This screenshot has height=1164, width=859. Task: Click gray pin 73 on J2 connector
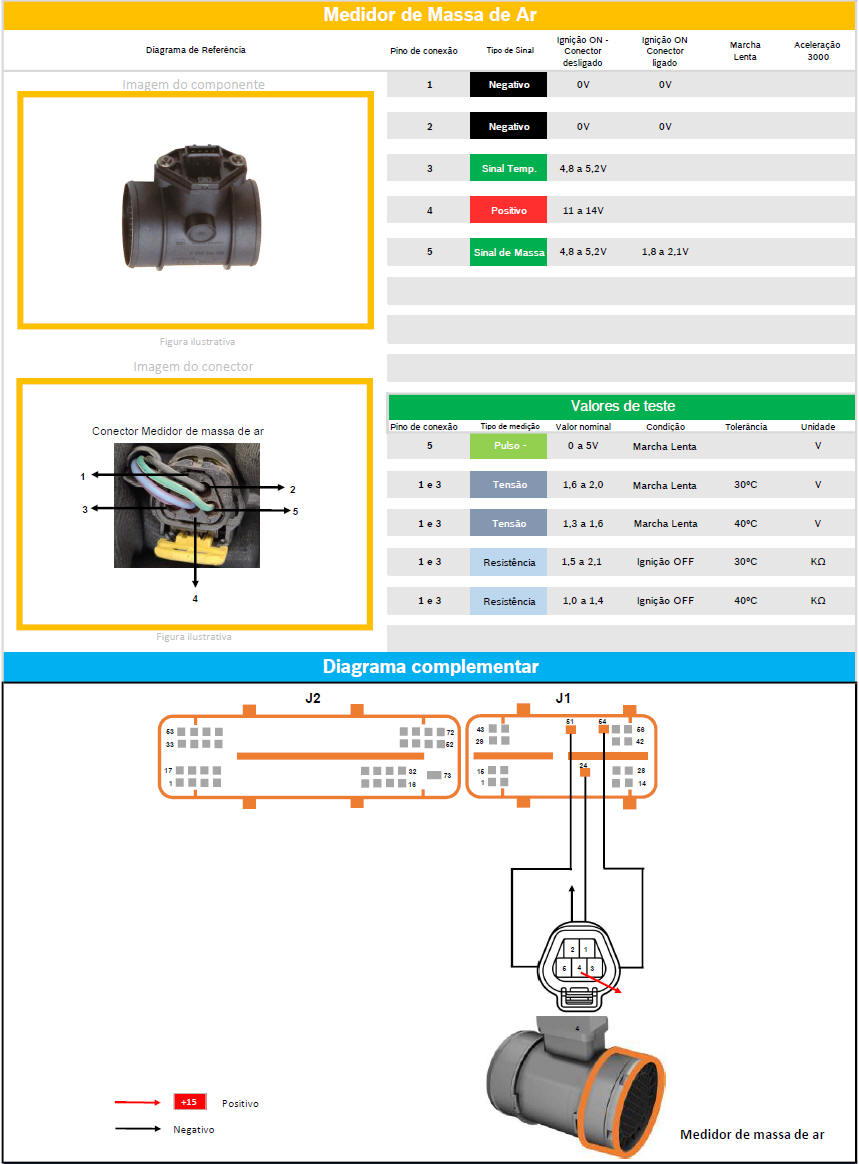[433, 775]
